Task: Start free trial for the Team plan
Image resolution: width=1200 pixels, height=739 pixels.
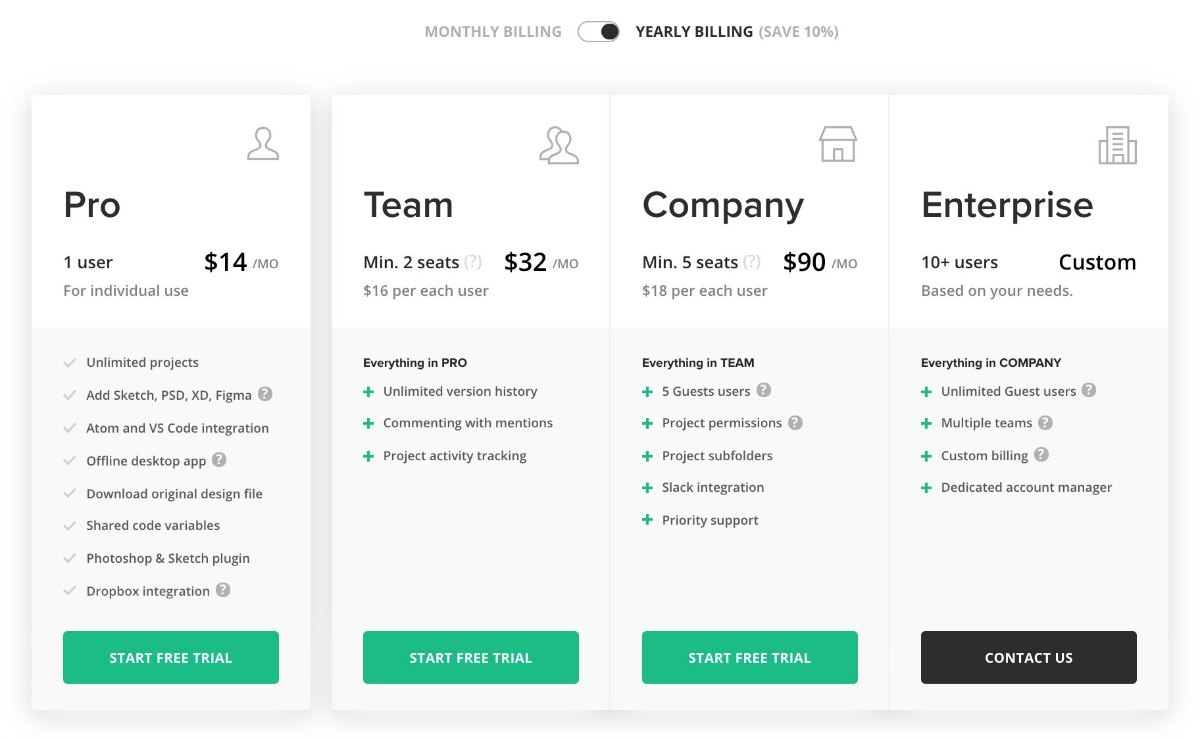Action: pos(471,657)
